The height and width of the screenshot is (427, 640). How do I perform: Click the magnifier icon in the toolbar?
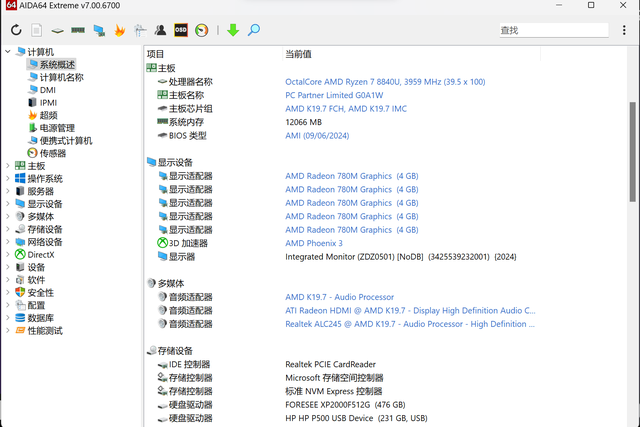(x=254, y=31)
